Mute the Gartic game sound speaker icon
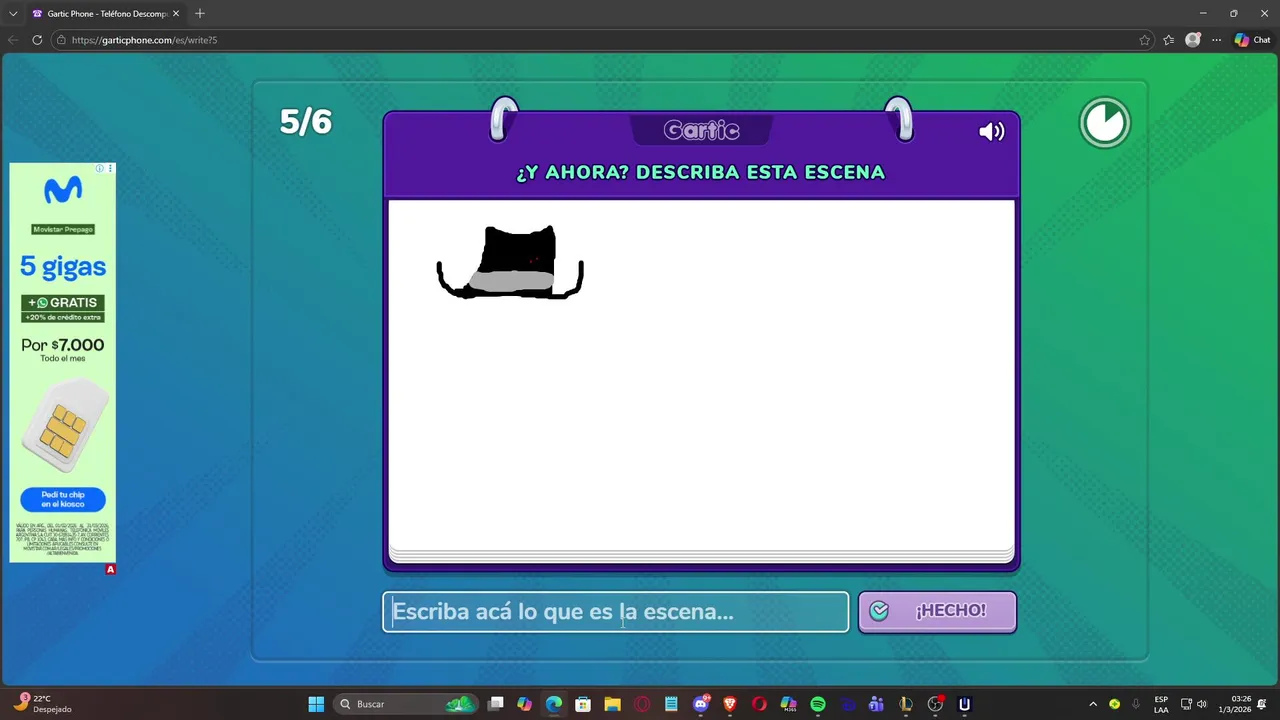The height and width of the screenshot is (720, 1280). (991, 131)
